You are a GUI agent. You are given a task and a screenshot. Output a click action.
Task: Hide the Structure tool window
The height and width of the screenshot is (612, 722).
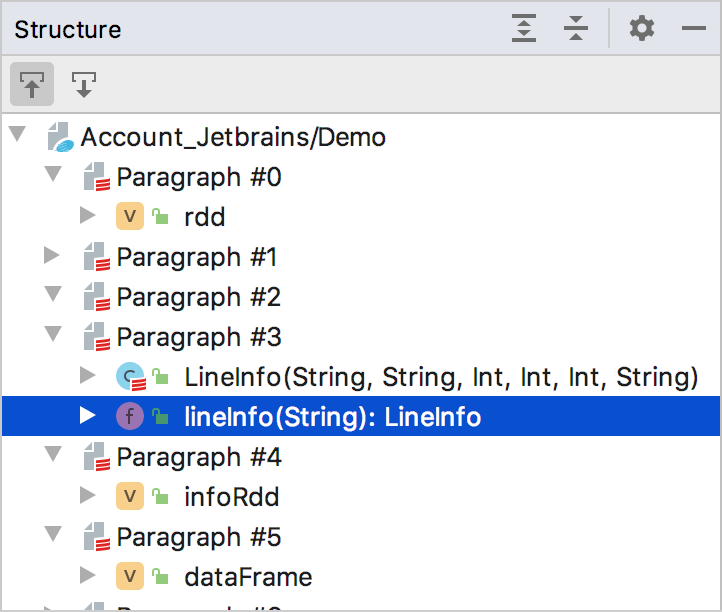pos(694,29)
